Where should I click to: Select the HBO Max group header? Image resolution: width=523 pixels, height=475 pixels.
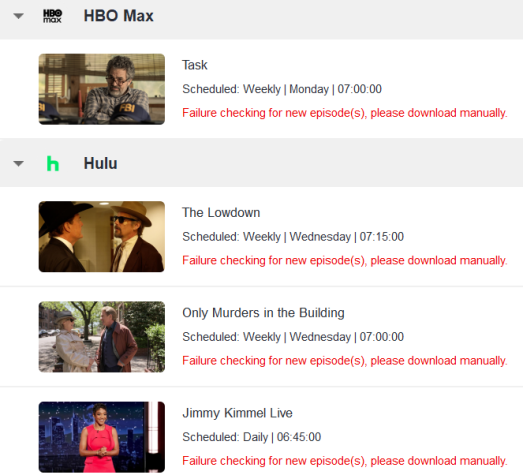[x=262, y=19]
